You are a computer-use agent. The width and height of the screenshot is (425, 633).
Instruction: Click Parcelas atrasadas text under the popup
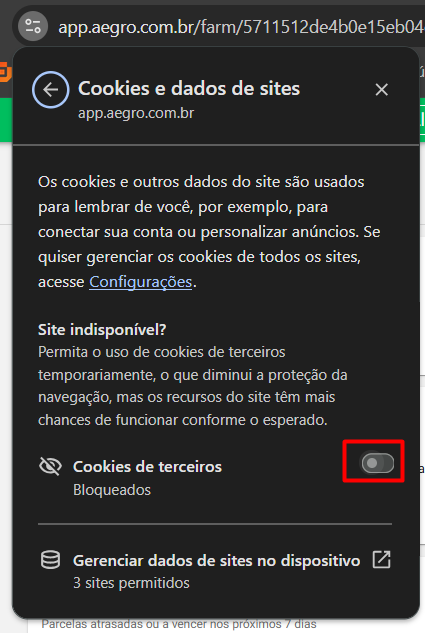179,625
